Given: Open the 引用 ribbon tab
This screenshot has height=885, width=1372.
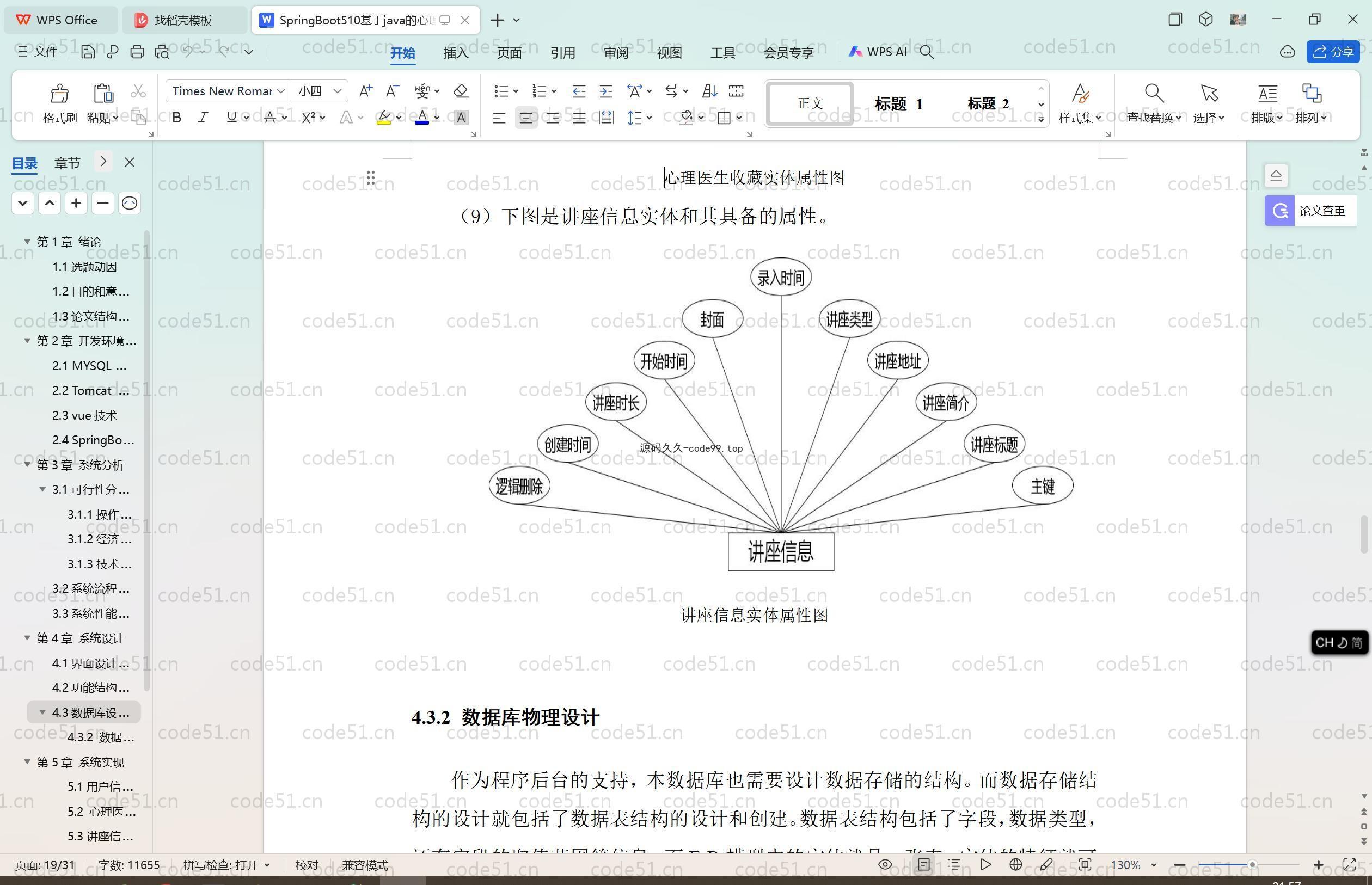Looking at the screenshot, I should click(562, 53).
